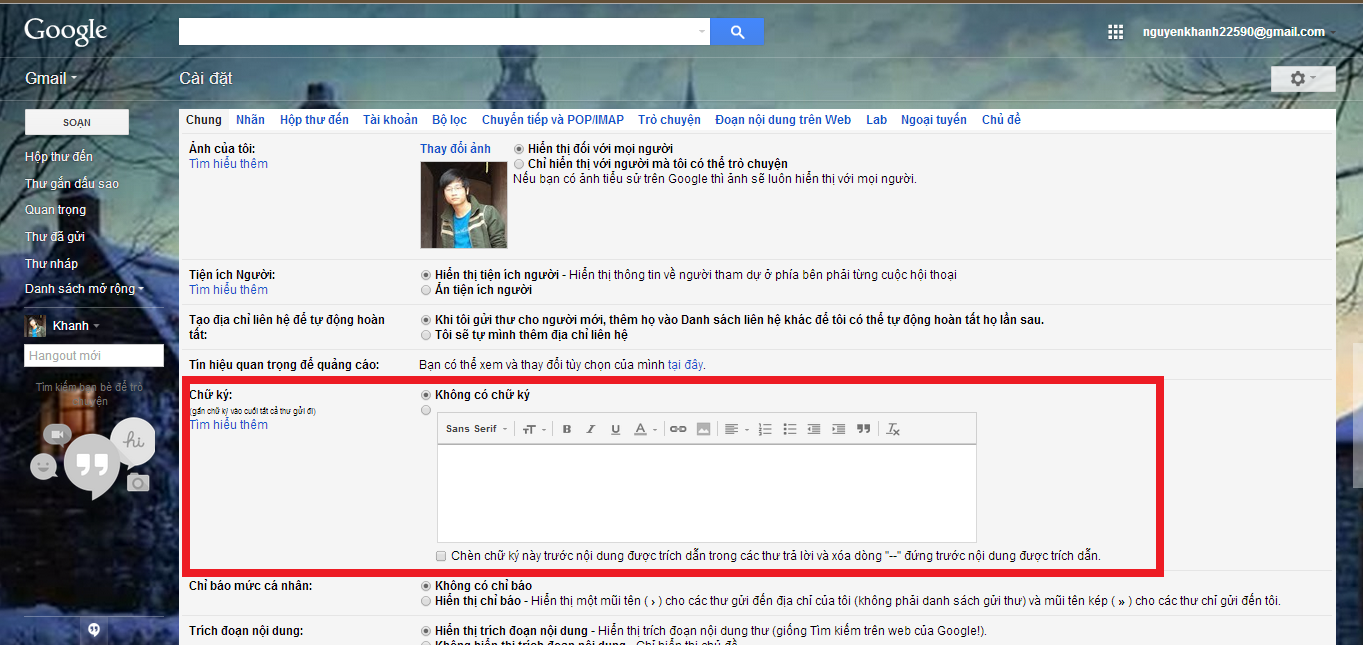The height and width of the screenshot is (645, 1363).
Task: Click Hangouts icon at sidebar bottom
Action: (93, 629)
